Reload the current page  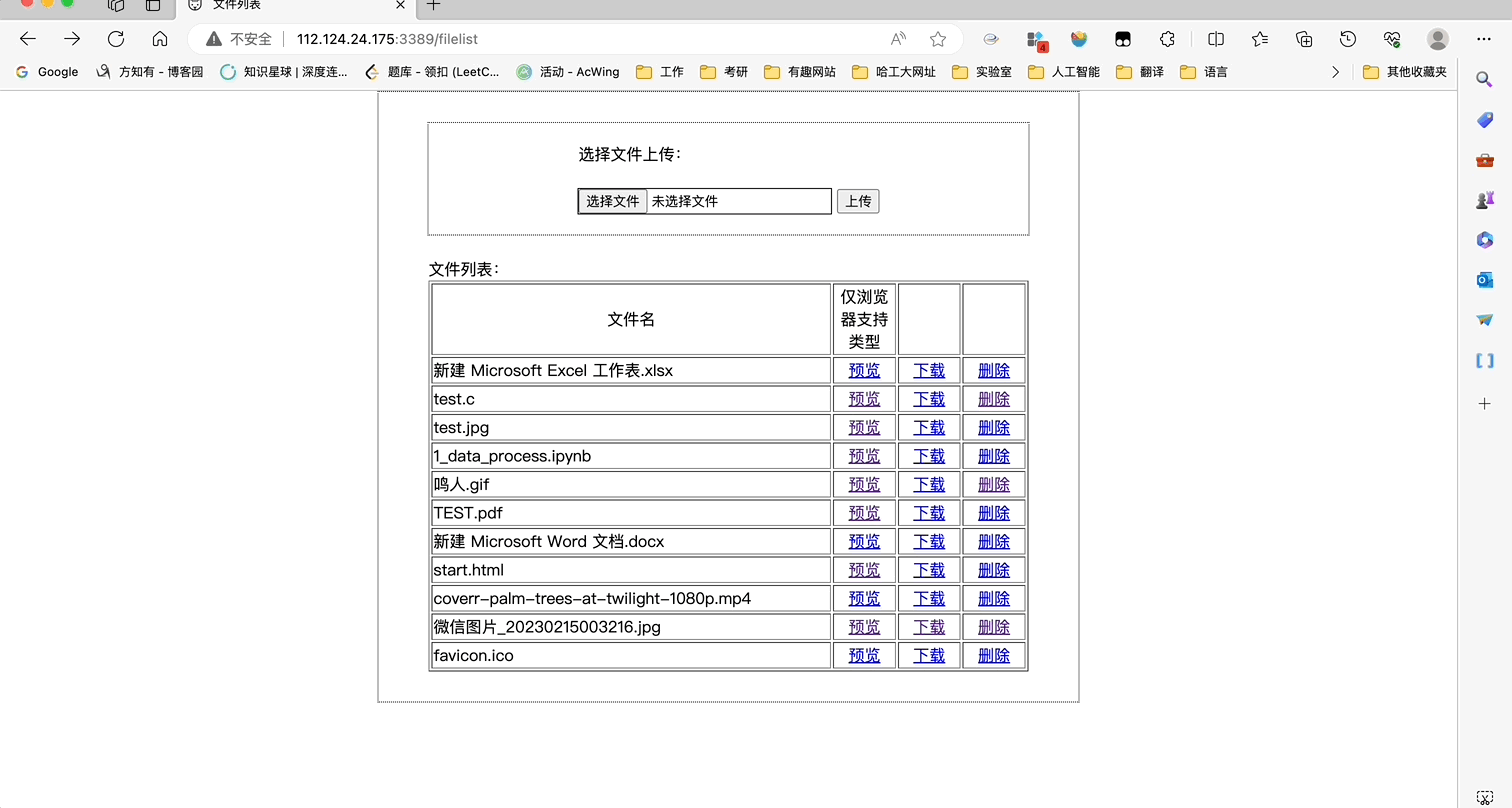point(116,39)
